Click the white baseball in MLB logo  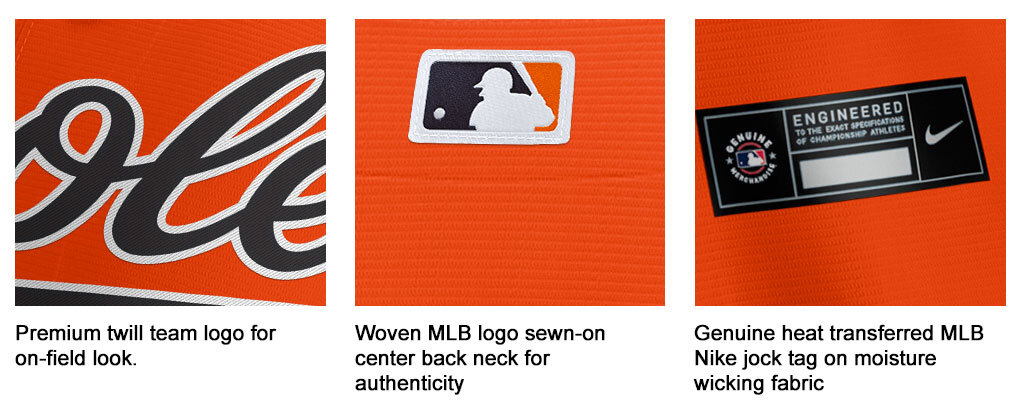[x=439, y=114]
